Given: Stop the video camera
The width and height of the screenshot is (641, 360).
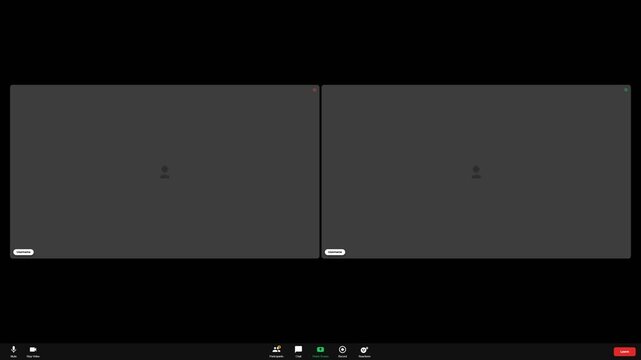Looking at the screenshot, I should (x=33, y=351).
